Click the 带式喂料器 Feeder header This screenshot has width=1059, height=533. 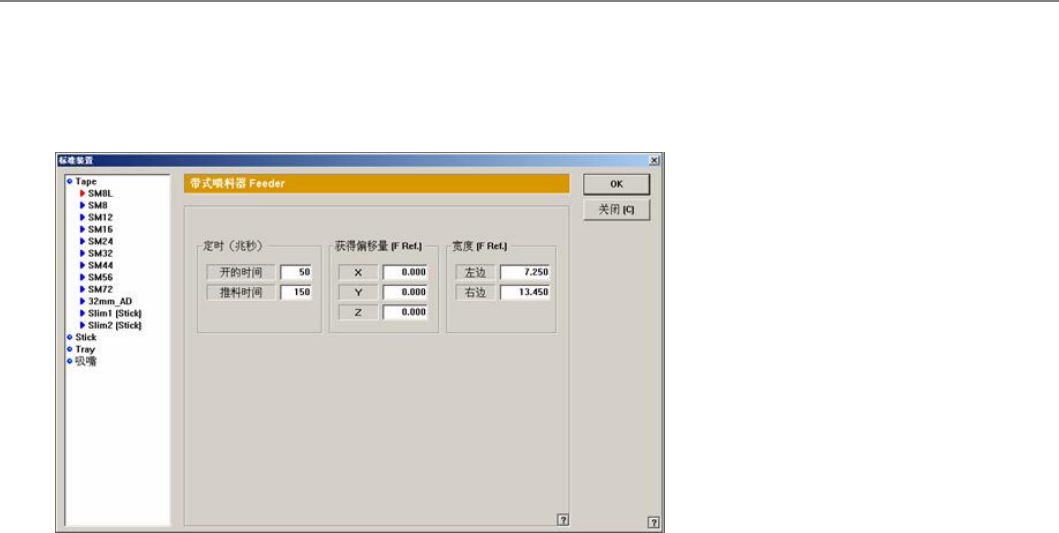point(376,184)
